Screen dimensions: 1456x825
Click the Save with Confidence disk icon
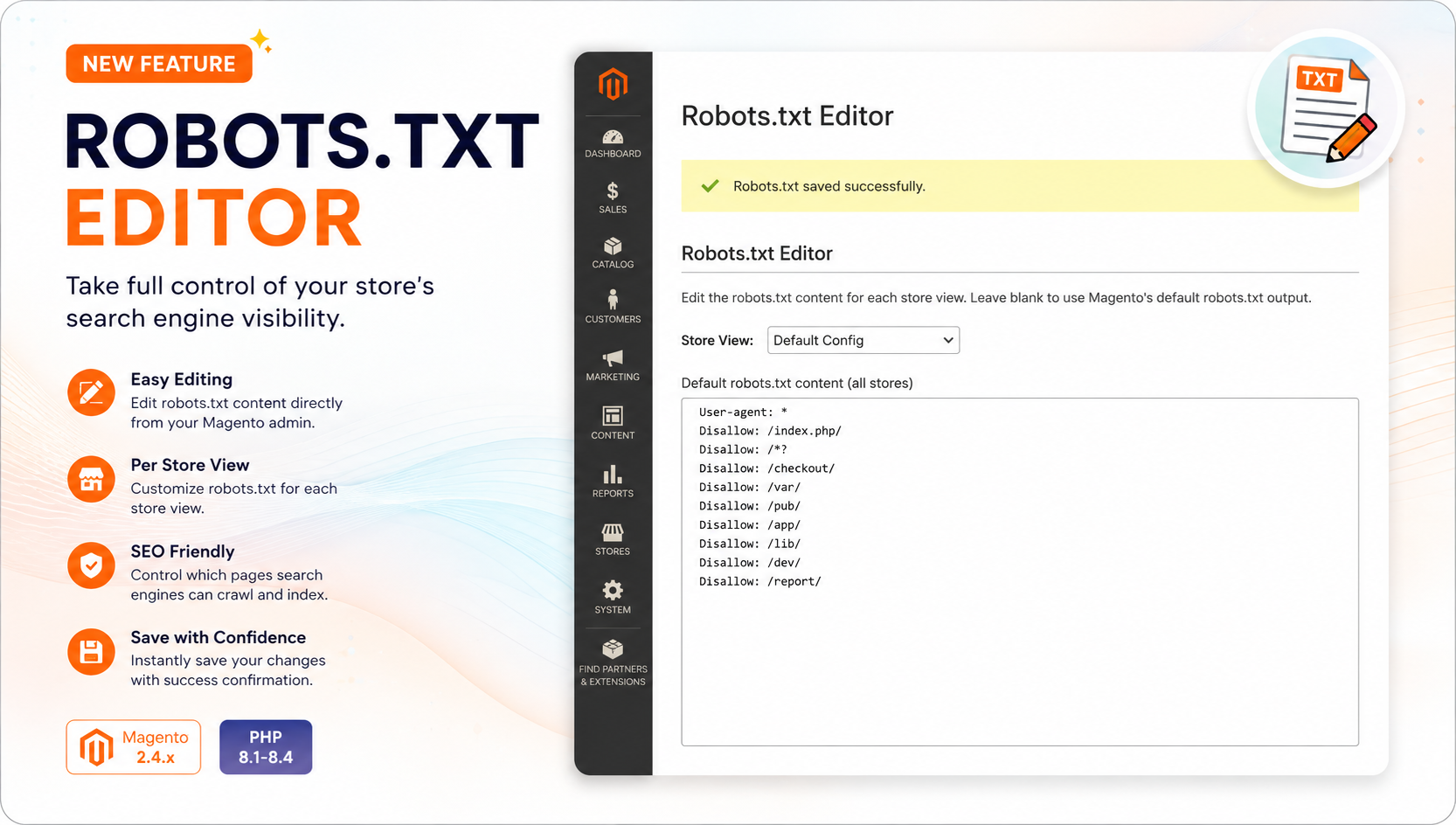point(91,652)
